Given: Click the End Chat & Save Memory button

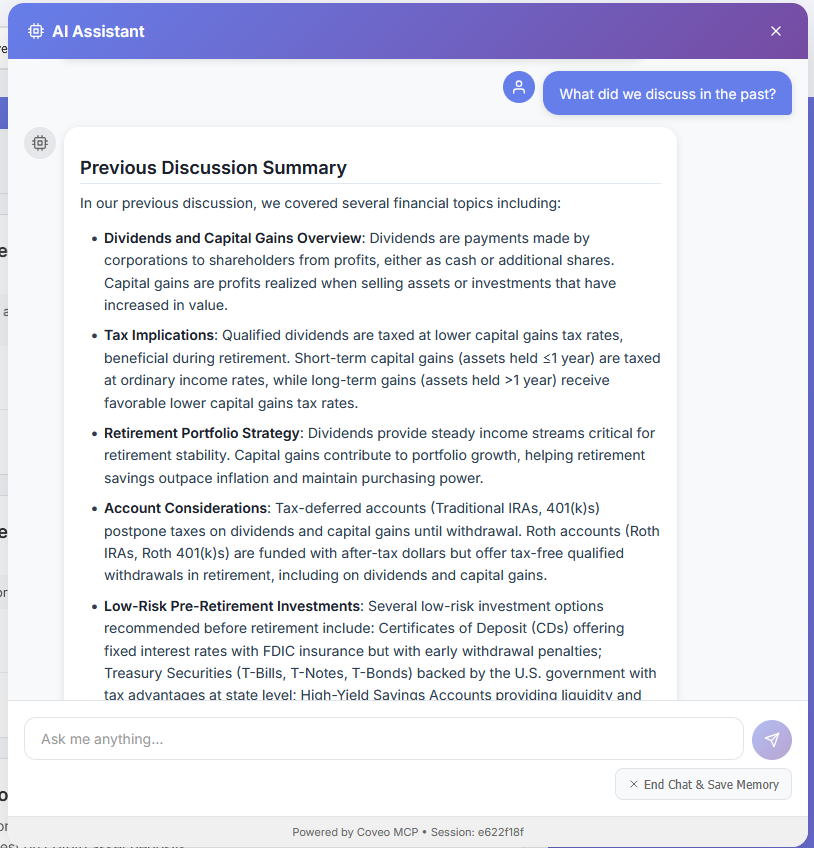Looking at the screenshot, I should (703, 784).
